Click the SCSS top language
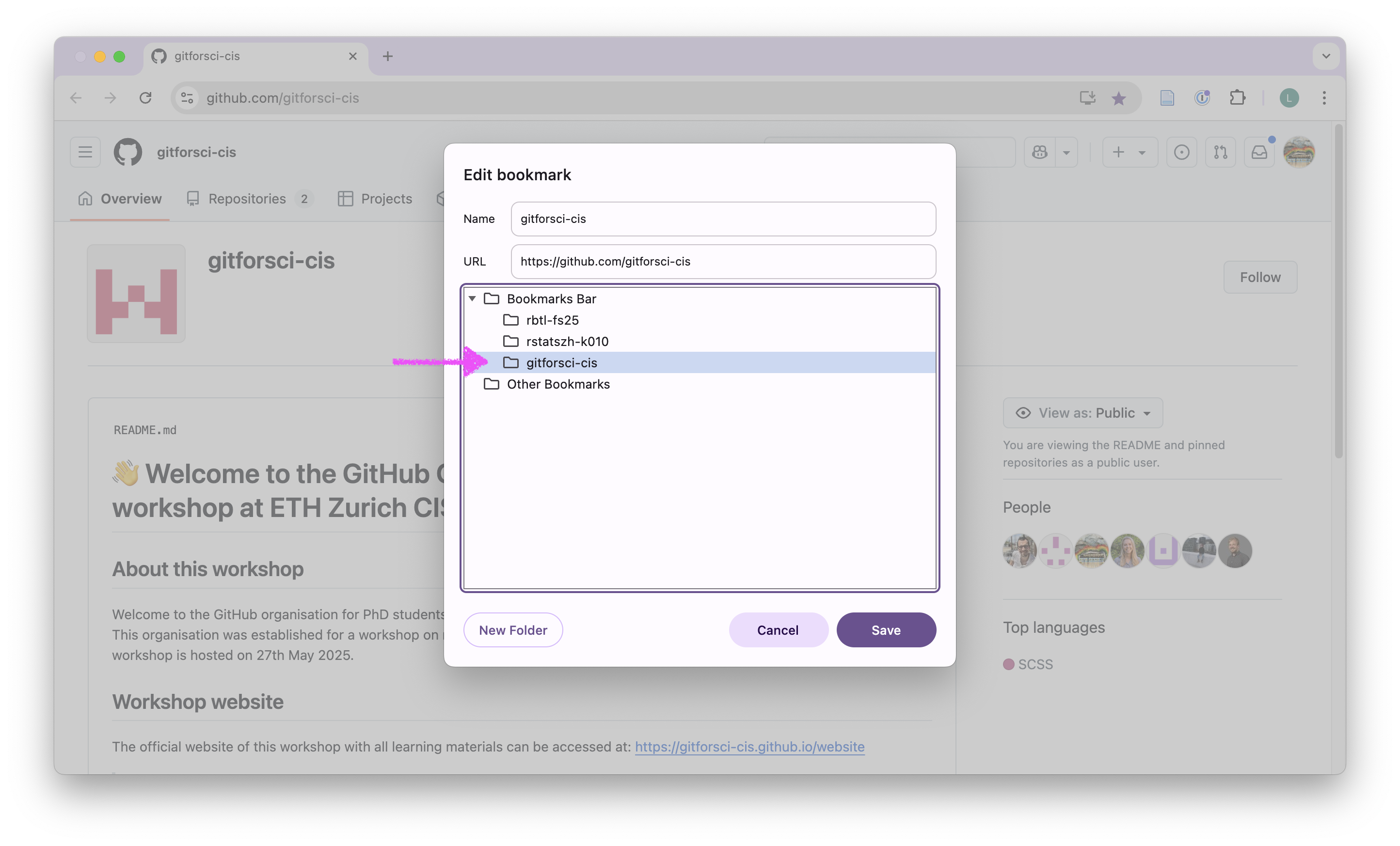This screenshot has height=846, width=1400. pyautogui.click(x=1028, y=664)
